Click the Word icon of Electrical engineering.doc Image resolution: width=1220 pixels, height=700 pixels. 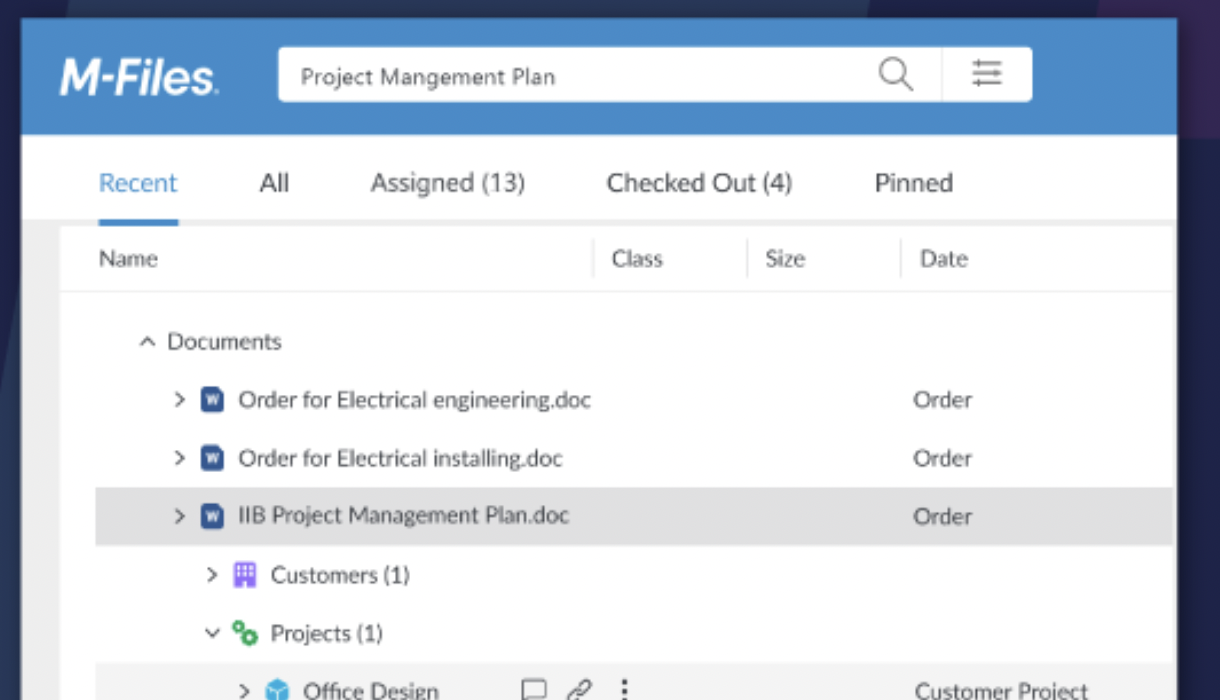click(x=212, y=400)
